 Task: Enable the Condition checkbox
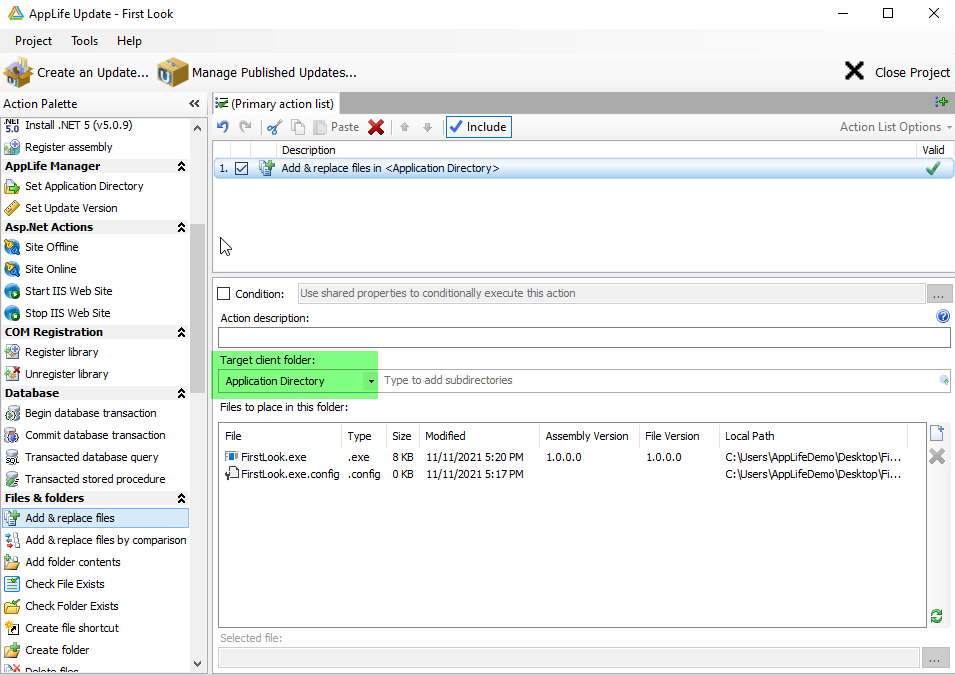(x=224, y=294)
